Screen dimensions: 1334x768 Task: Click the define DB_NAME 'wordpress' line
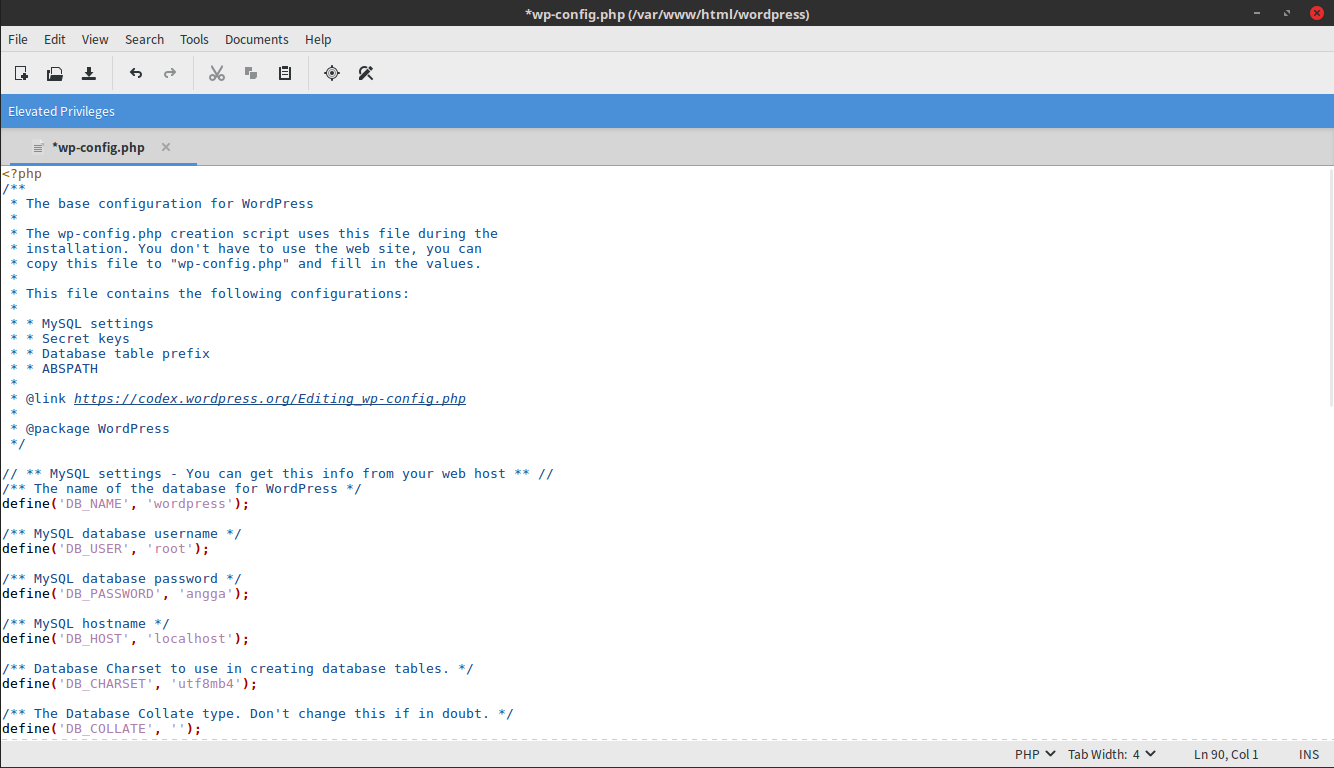pyautogui.click(x=125, y=504)
